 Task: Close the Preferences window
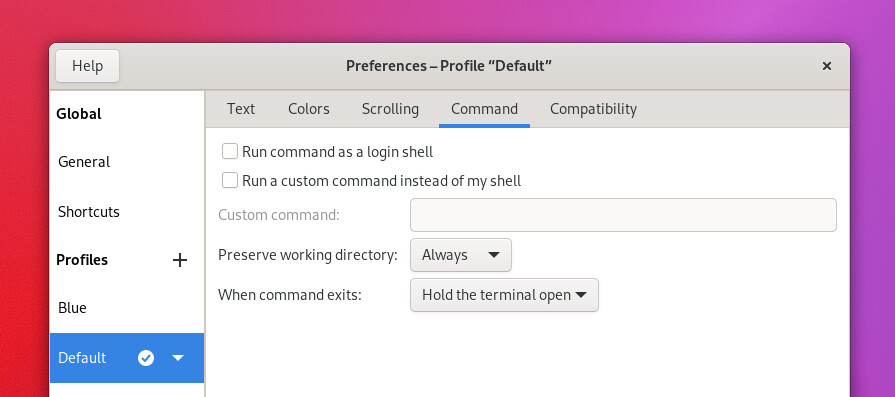click(827, 66)
